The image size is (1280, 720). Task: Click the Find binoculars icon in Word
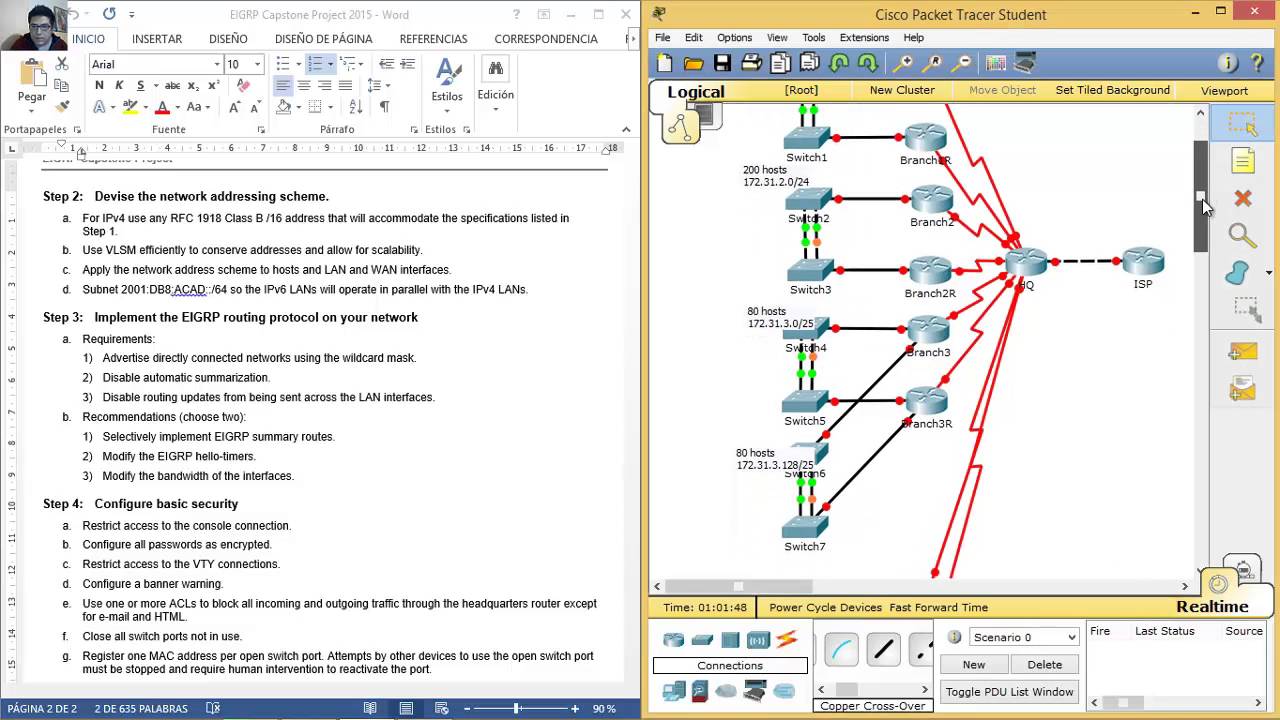tap(495, 70)
